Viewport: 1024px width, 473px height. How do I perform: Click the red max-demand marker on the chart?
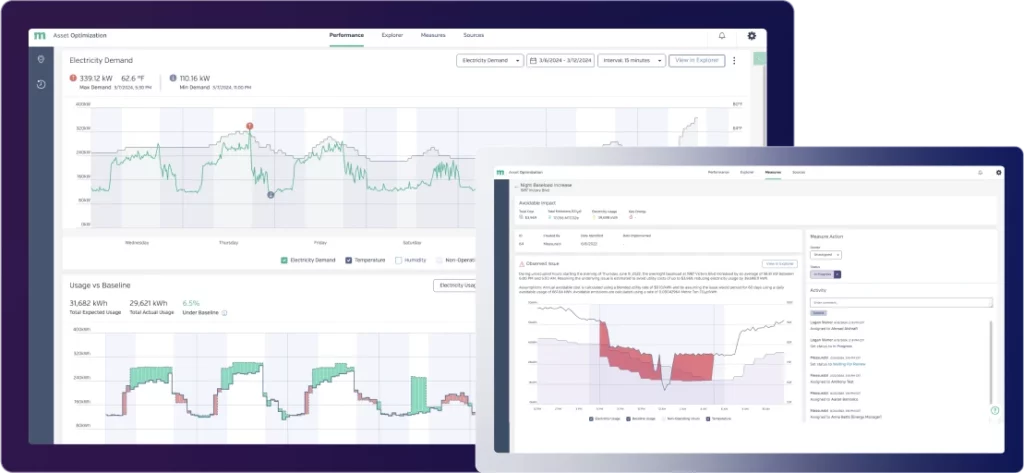(x=249, y=126)
